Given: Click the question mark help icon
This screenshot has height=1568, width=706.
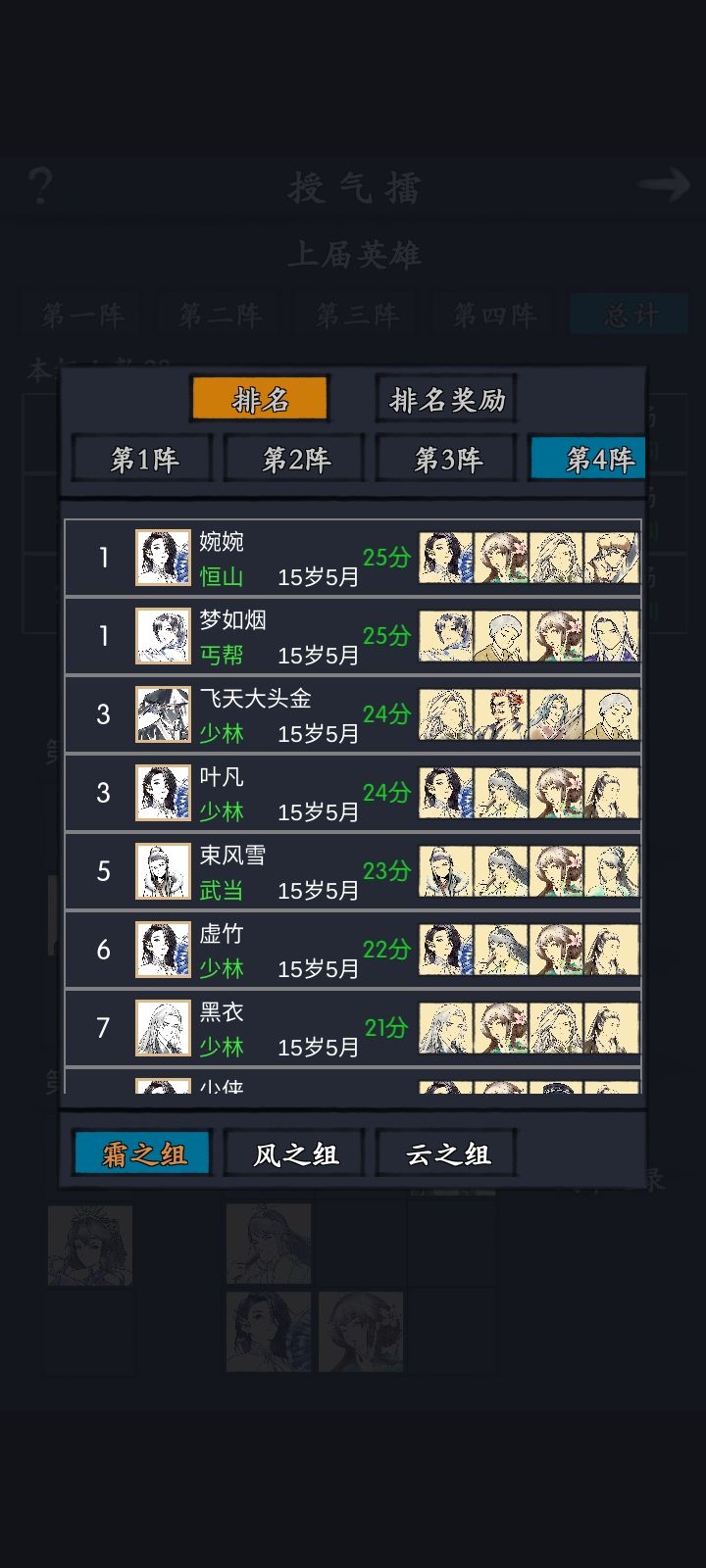Looking at the screenshot, I should [40, 185].
